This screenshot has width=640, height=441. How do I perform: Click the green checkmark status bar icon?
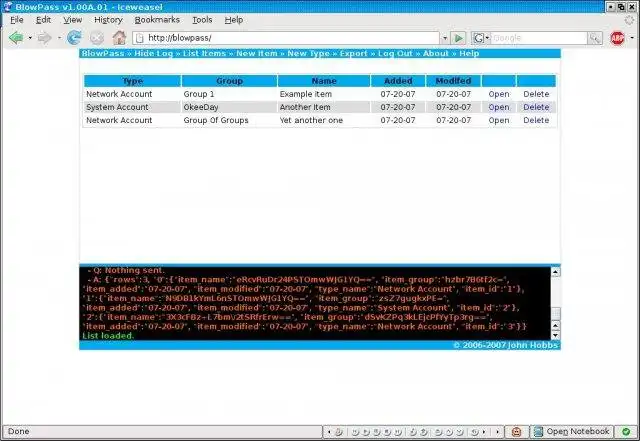click(x=626, y=432)
